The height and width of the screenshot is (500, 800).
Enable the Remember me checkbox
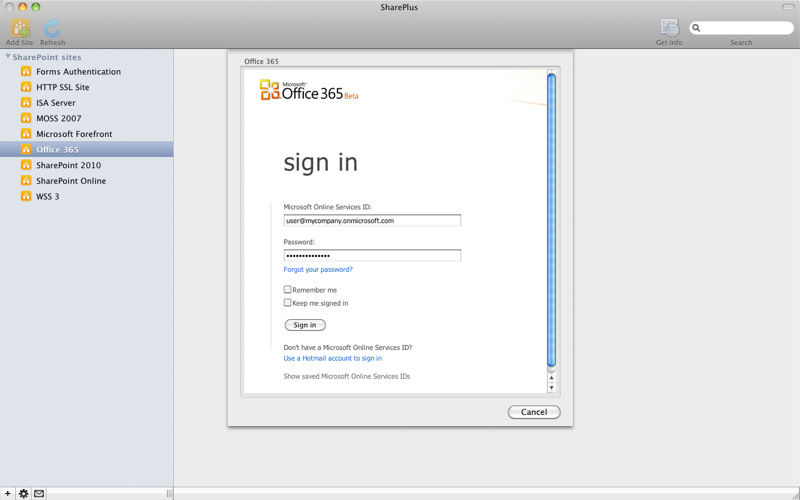click(287, 289)
